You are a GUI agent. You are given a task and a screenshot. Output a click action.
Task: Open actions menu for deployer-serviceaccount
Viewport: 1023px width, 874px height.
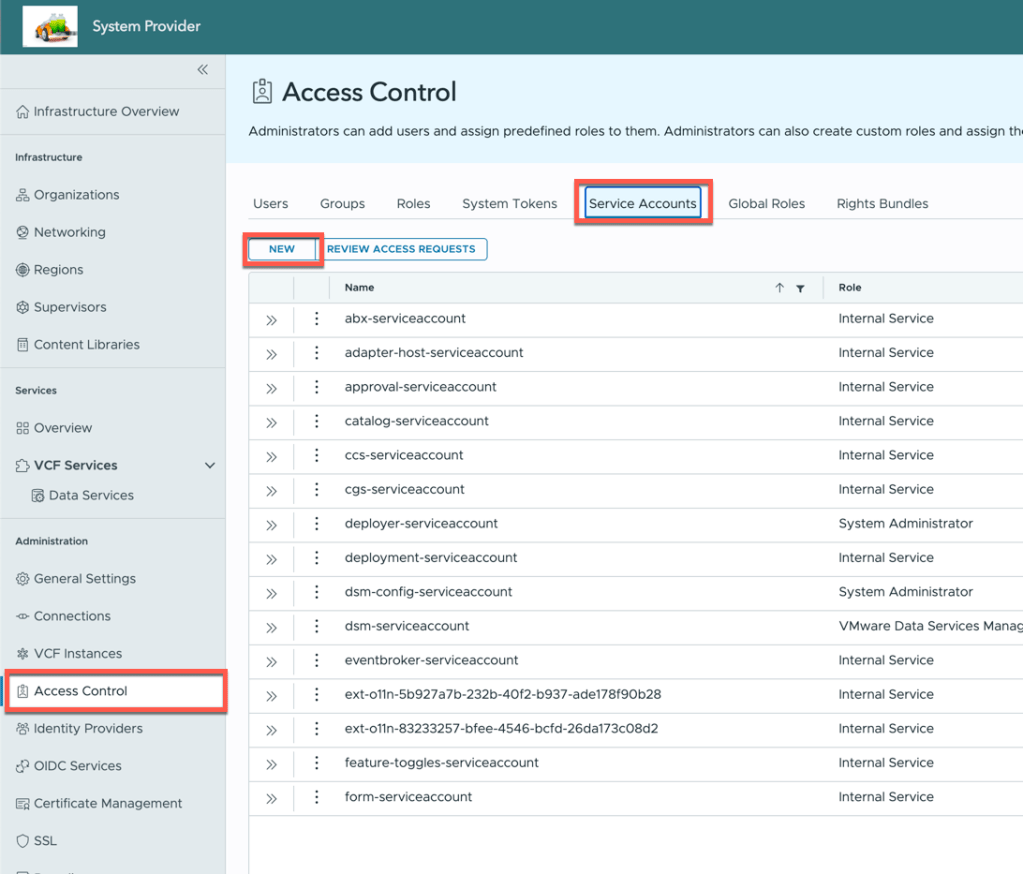tap(316, 524)
